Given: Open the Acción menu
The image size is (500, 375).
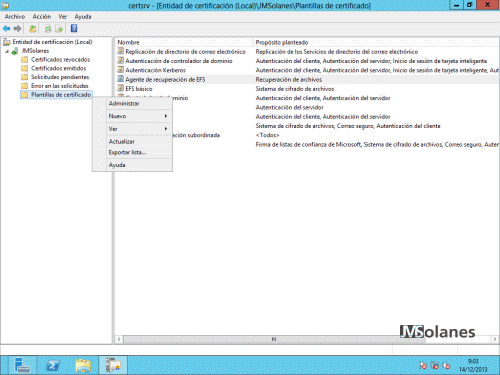Looking at the screenshot, I should pyautogui.click(x=42, y=17).
